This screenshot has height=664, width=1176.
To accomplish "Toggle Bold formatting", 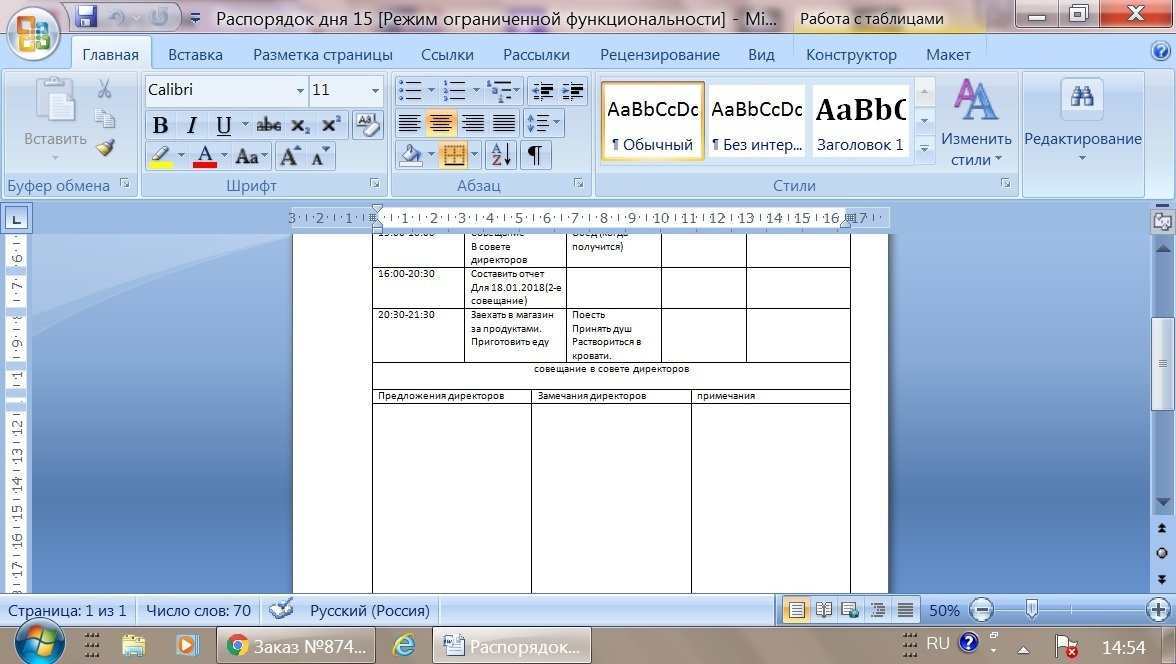I will point(159,125).
